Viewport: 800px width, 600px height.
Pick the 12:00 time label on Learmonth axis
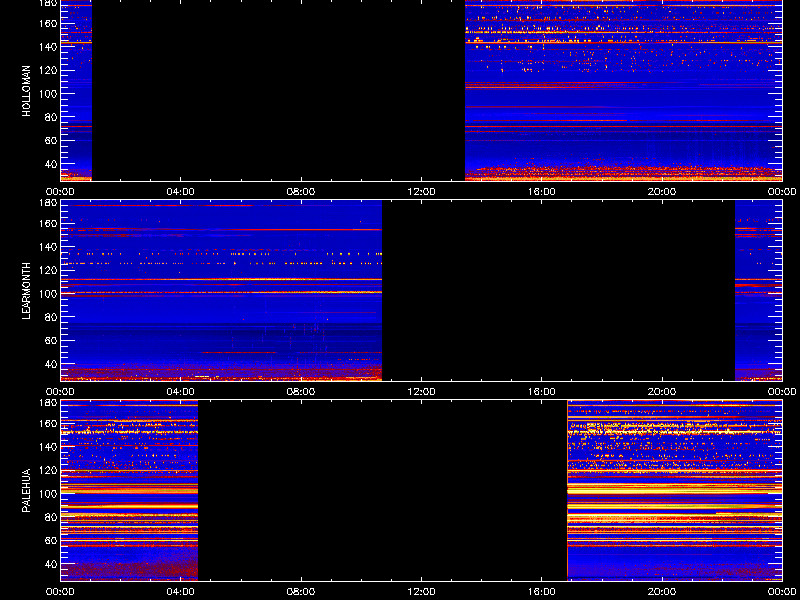(421, 392)
